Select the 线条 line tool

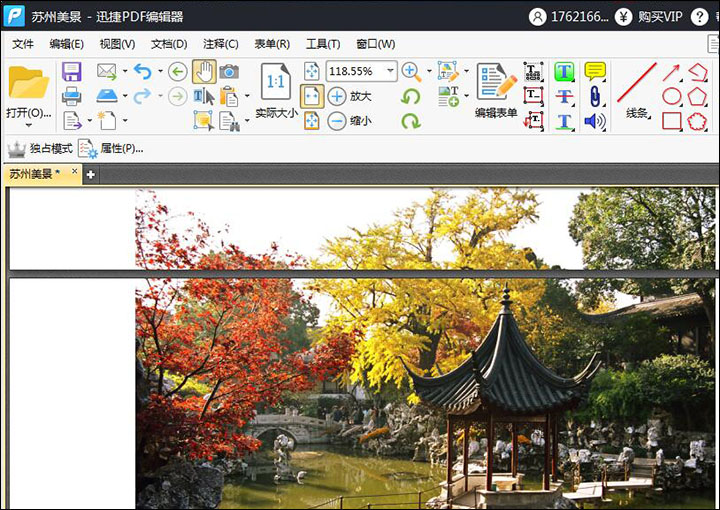pyautogui.click(x=638, y=90)
